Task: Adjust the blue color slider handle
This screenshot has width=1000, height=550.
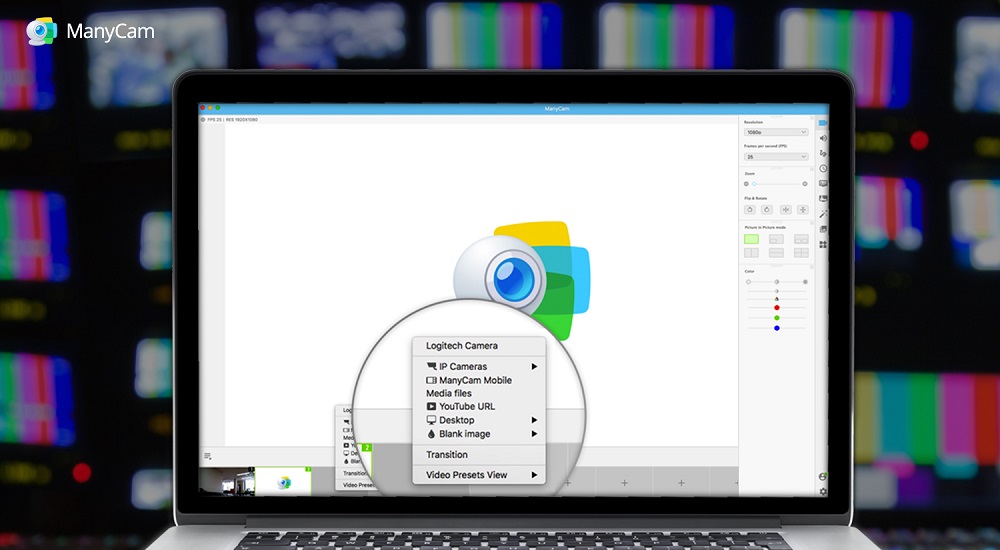Action: pos(777,328)
